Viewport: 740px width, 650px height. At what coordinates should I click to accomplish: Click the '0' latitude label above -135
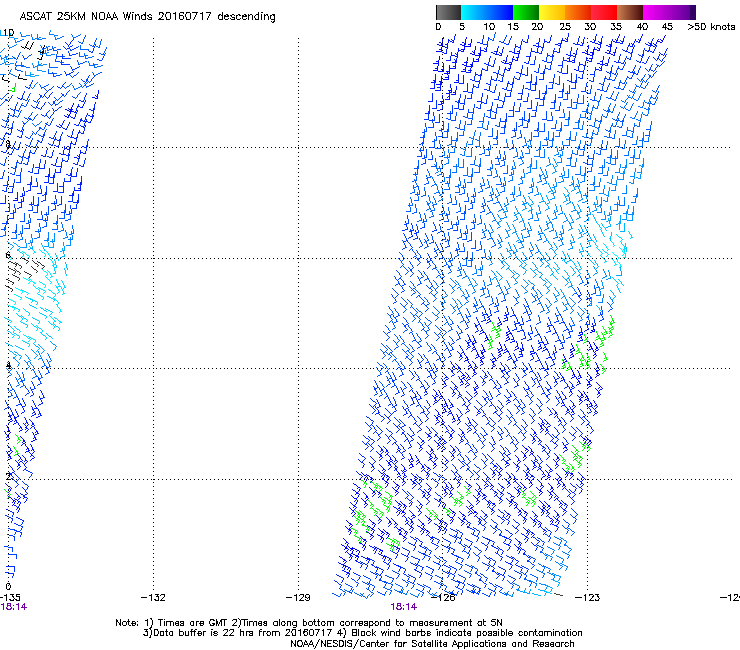(x=8, y=587)
